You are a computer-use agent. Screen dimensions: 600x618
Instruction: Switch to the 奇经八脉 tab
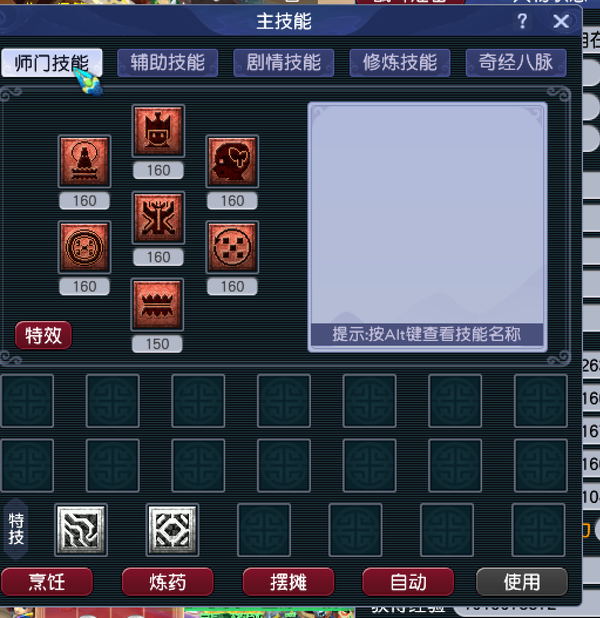click(x=516, y=63)
